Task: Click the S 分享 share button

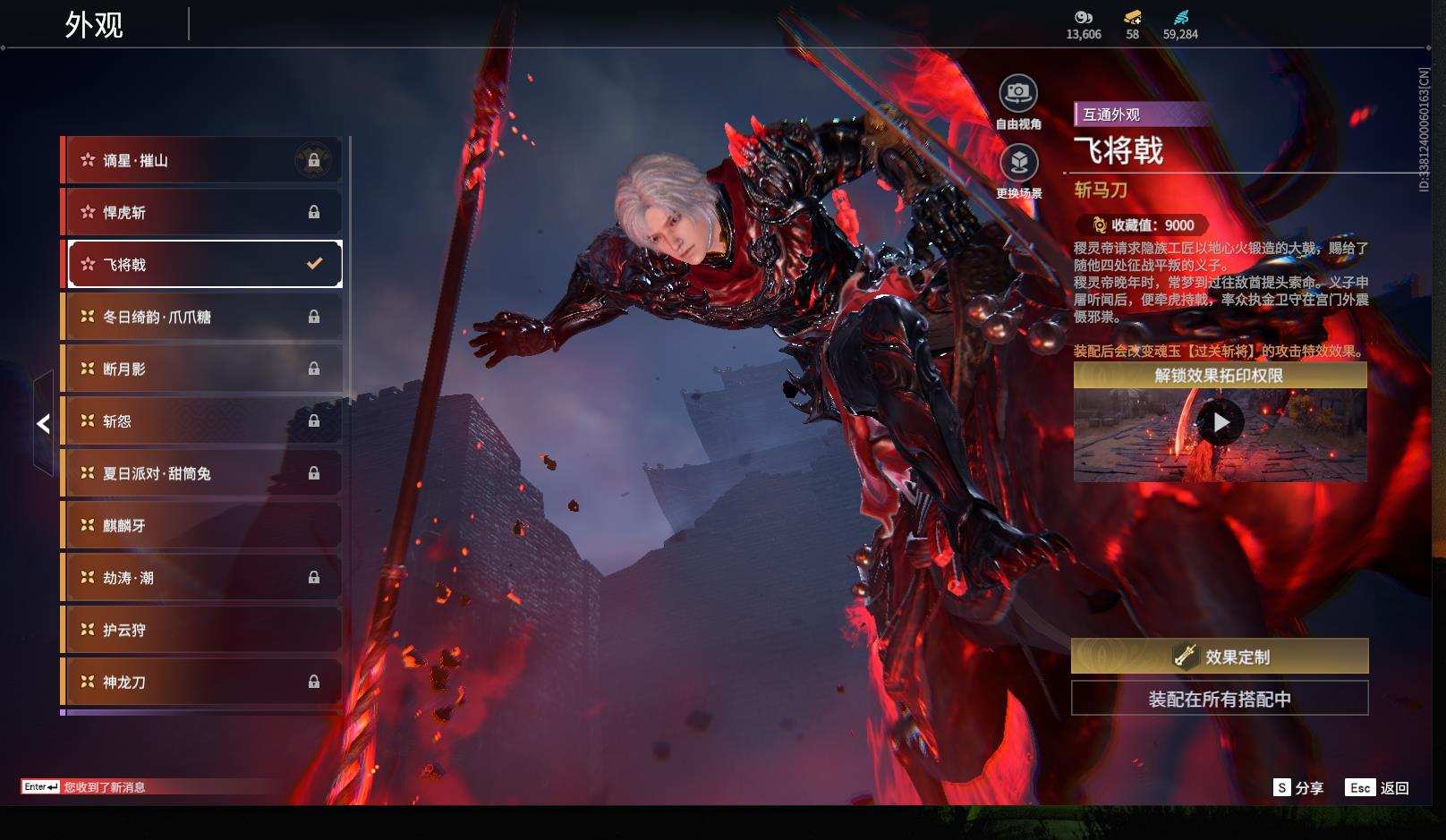Action: tap(1298, 788)
